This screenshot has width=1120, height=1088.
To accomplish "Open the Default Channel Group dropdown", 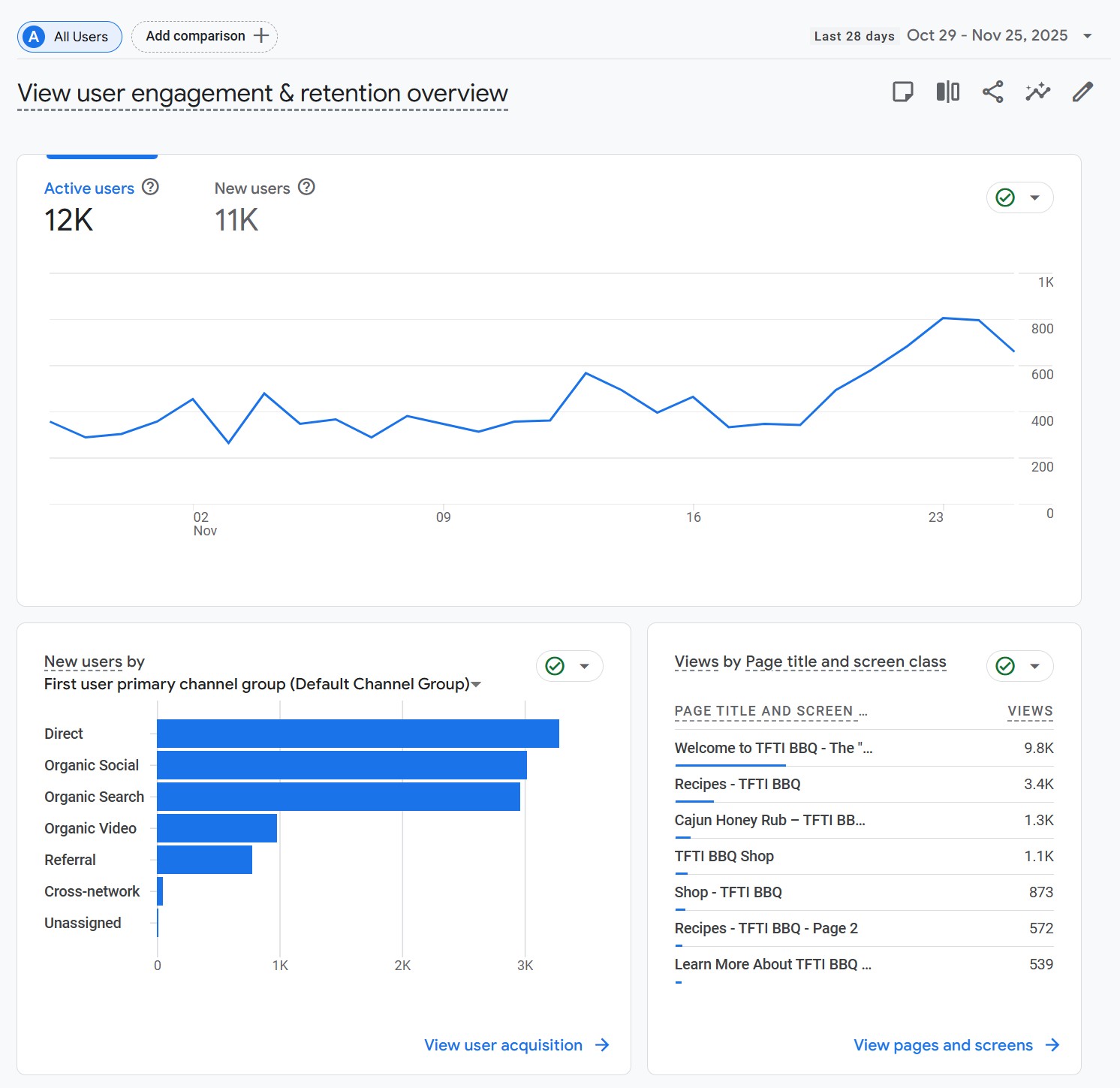I will (477, 684).
